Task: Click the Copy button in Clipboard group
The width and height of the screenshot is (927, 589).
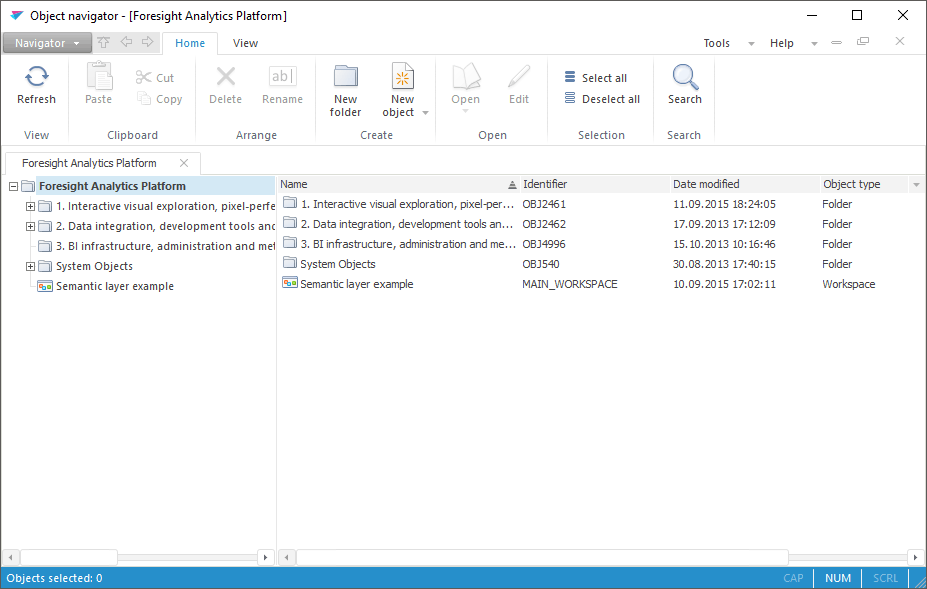Action: (160, 99)
